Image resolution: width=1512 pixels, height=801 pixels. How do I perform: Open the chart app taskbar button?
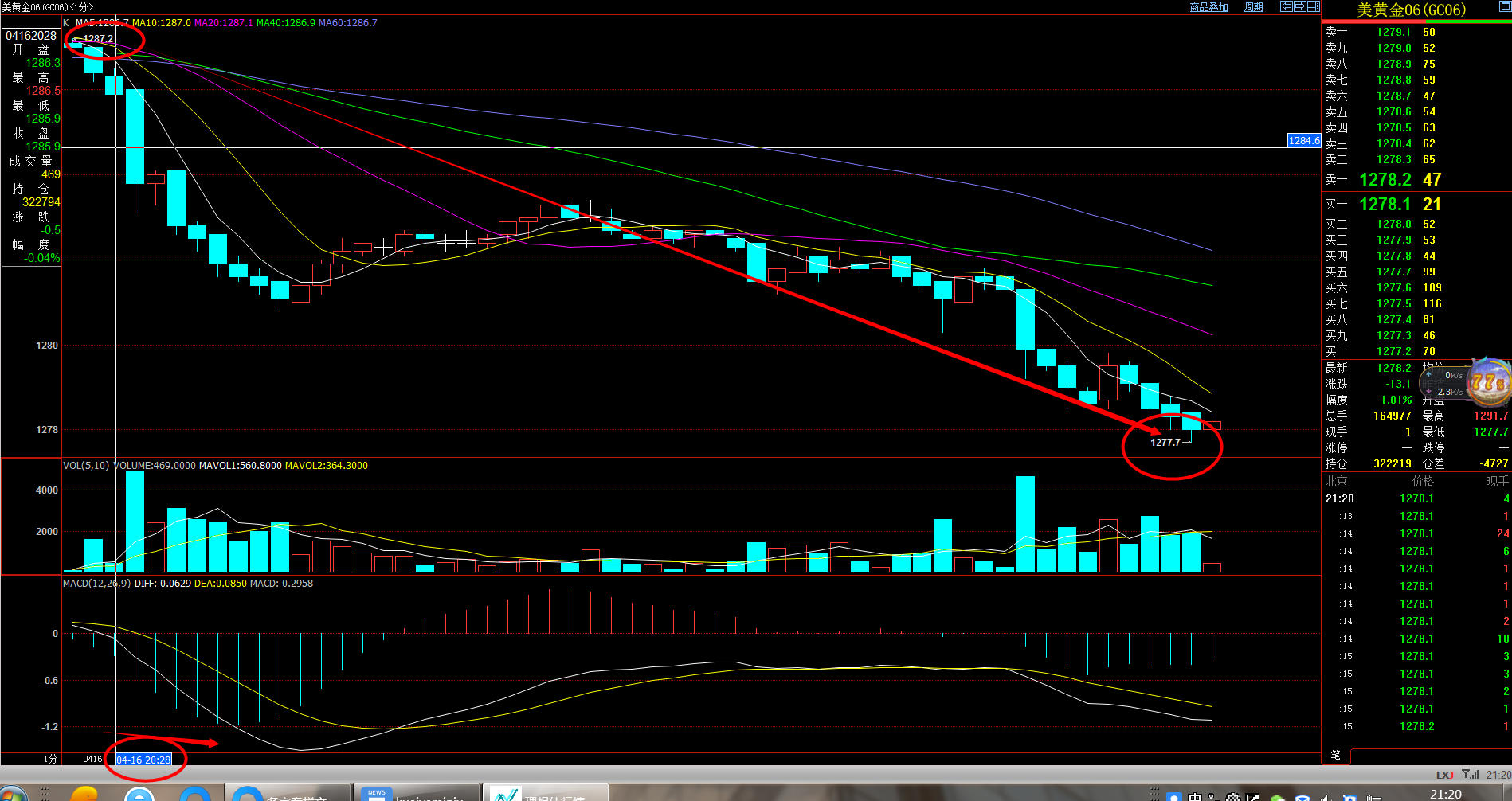click(x=546, y=793)
